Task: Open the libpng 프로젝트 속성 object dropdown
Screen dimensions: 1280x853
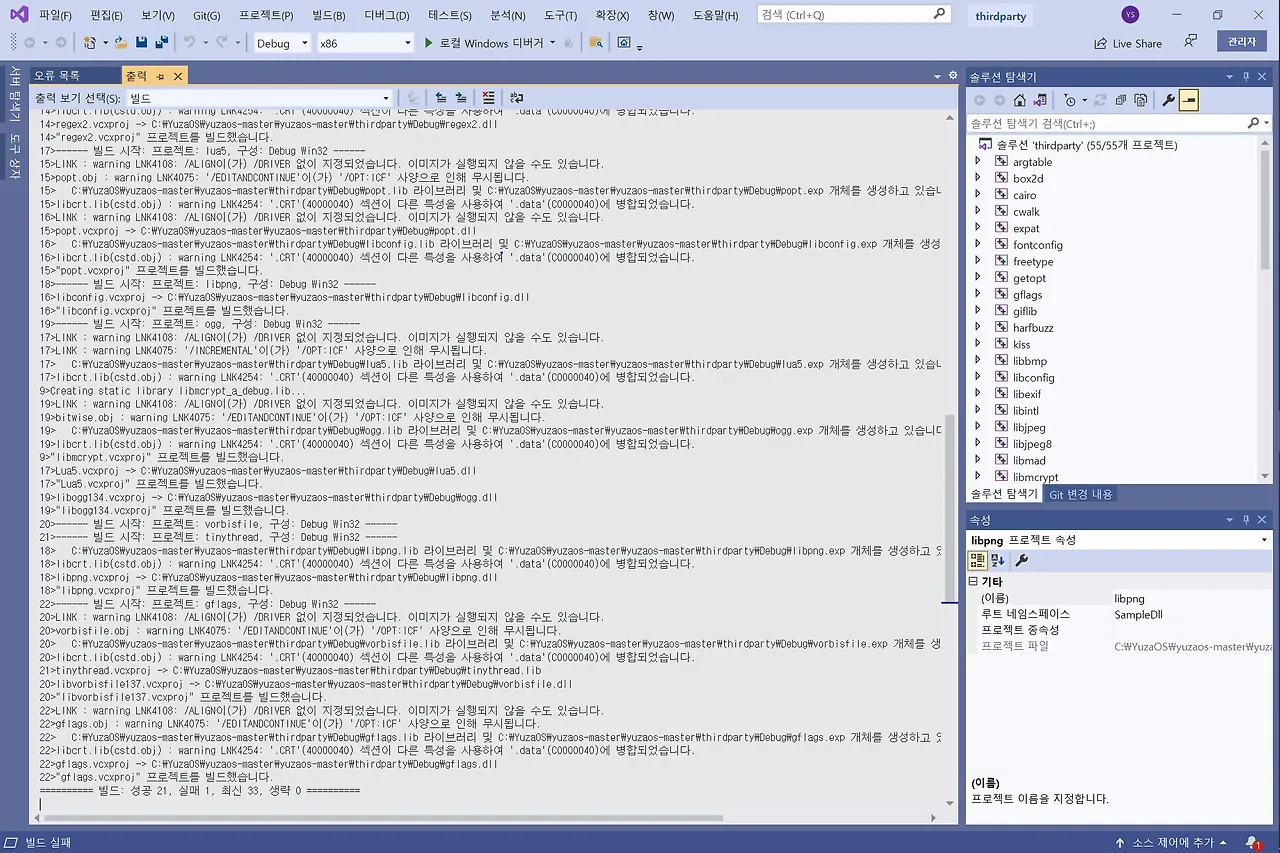Action: tap(1119, 540)
